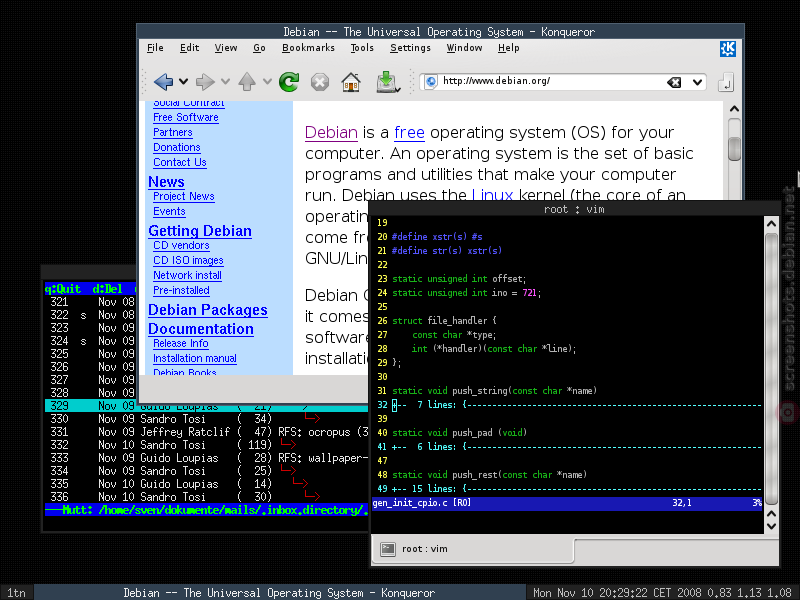Screen dimensions: 800x600
Task: Select Mutt message 333 RFS: wallpaper
Action: pos(206,458)
